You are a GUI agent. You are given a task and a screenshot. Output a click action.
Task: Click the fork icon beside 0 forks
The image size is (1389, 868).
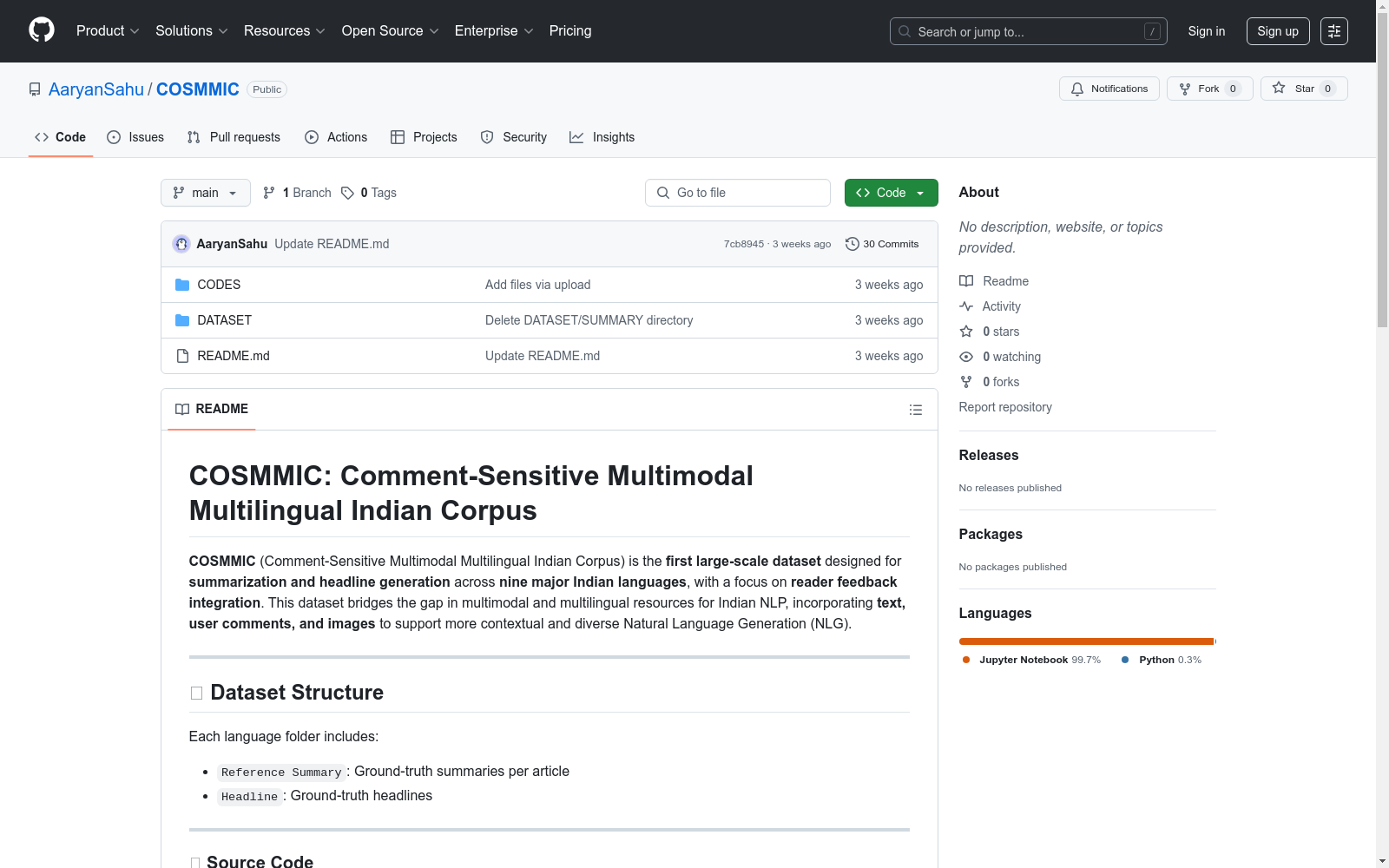(x=966, y=382)
